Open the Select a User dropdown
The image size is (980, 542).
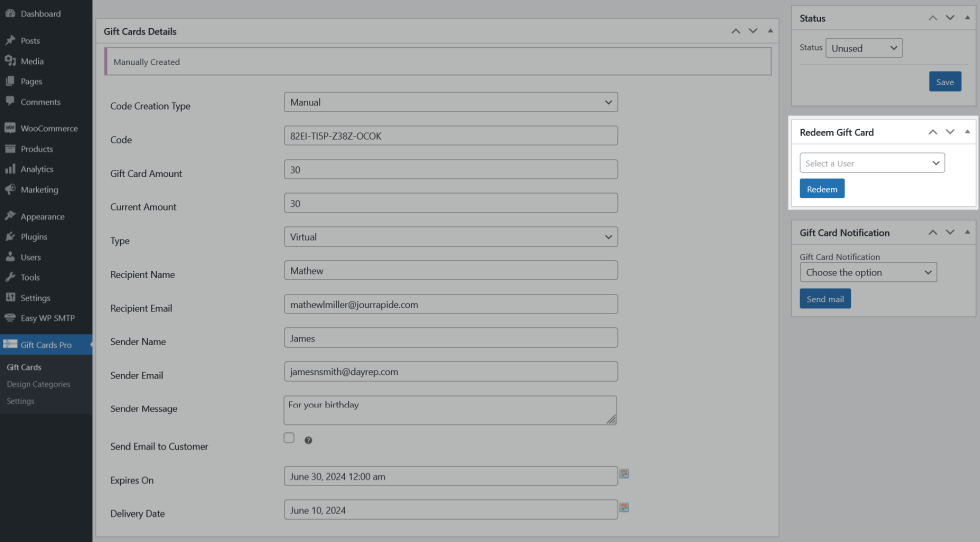pos(872,163)
